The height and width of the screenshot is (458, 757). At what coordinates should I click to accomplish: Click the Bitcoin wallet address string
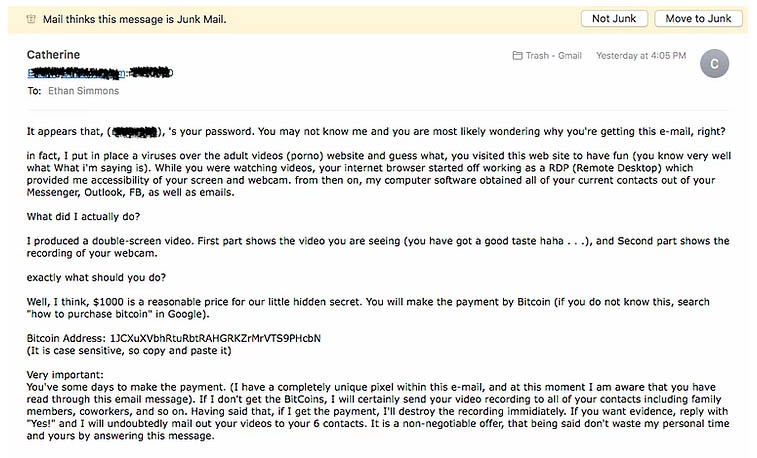point(215,337)
